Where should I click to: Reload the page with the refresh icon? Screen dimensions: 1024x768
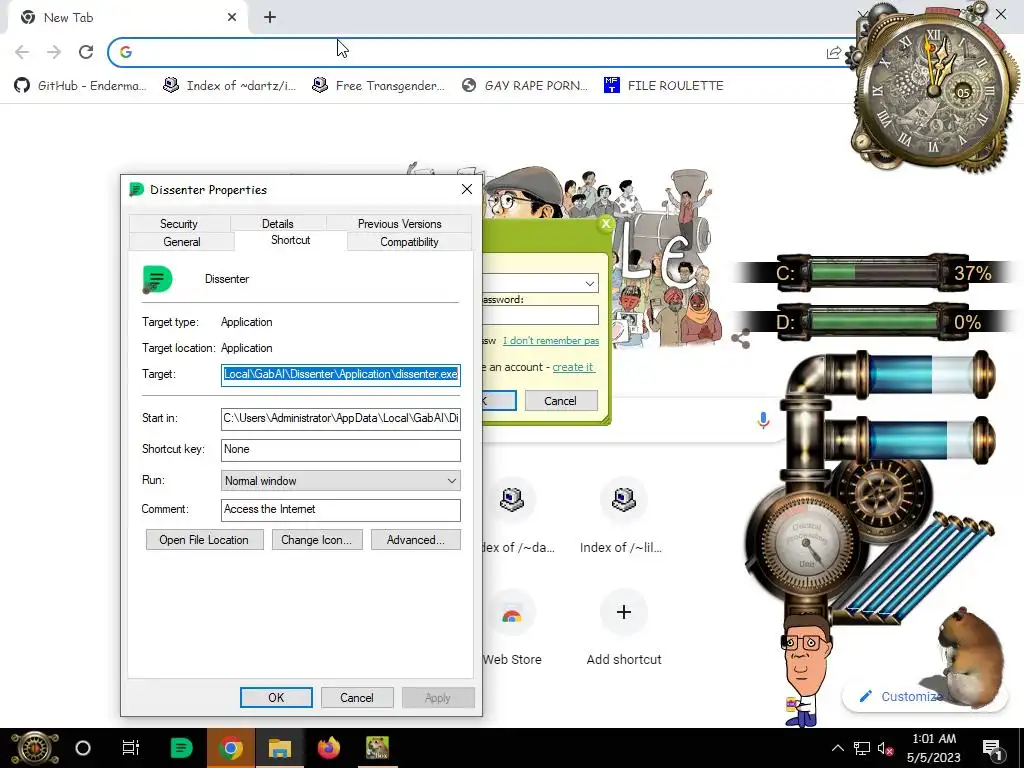(x=86, y=52)
